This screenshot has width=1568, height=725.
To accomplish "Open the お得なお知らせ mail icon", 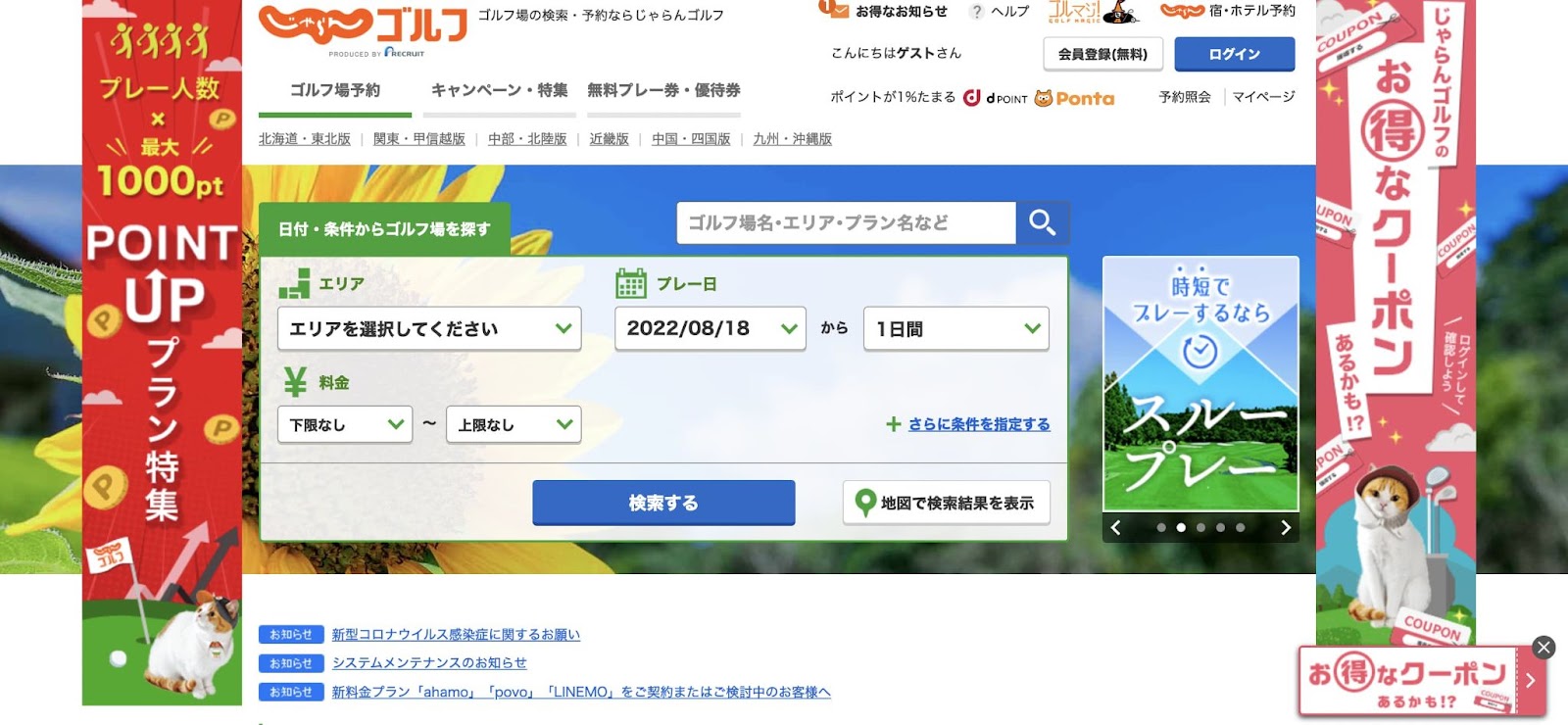I will pyautogui.click(x=833, y=9).
